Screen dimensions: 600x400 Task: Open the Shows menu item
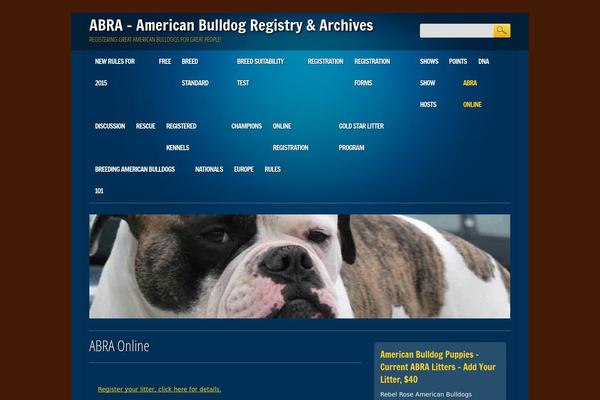[429, 61]
